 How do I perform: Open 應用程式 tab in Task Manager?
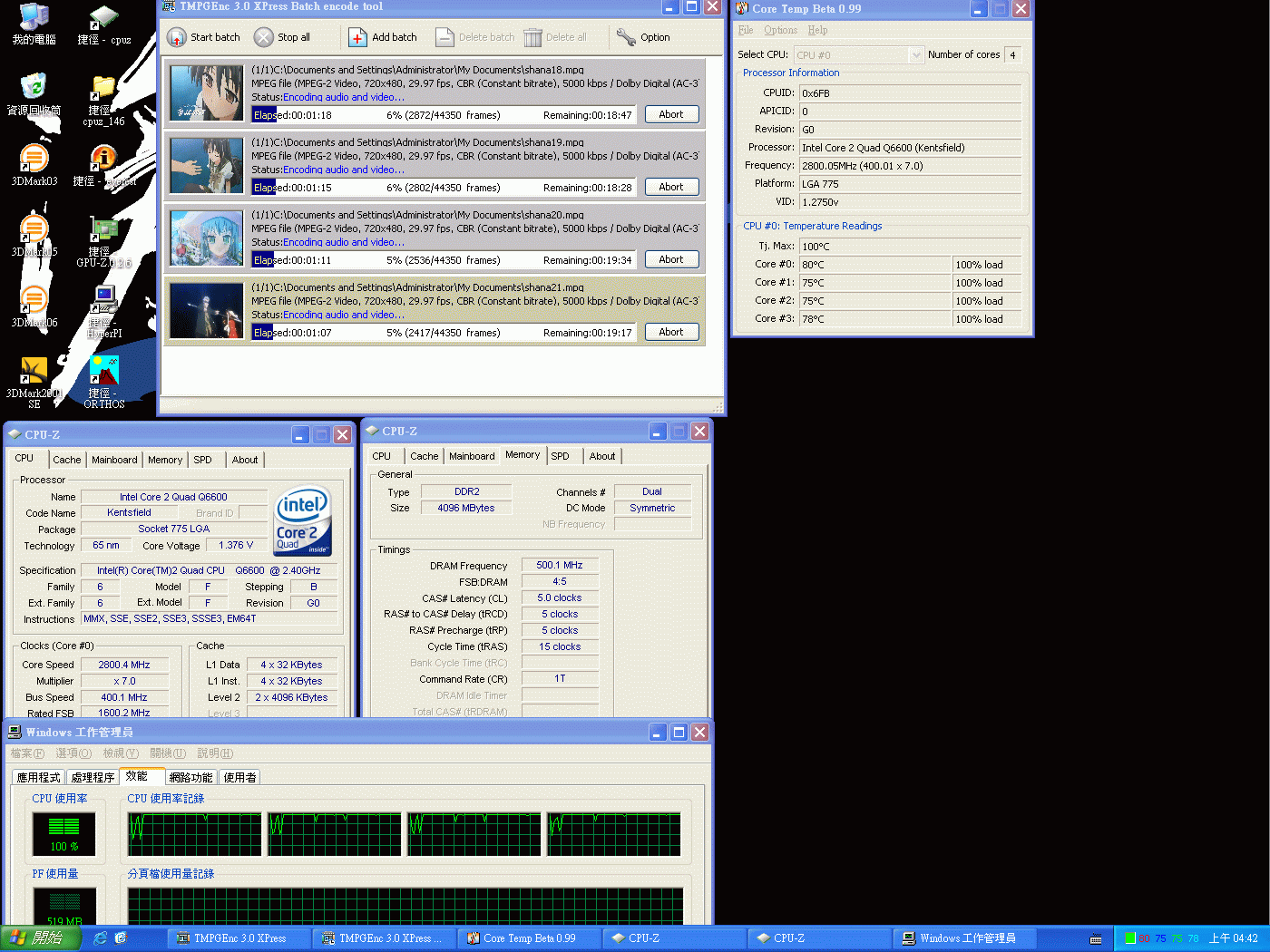[38, 777]
